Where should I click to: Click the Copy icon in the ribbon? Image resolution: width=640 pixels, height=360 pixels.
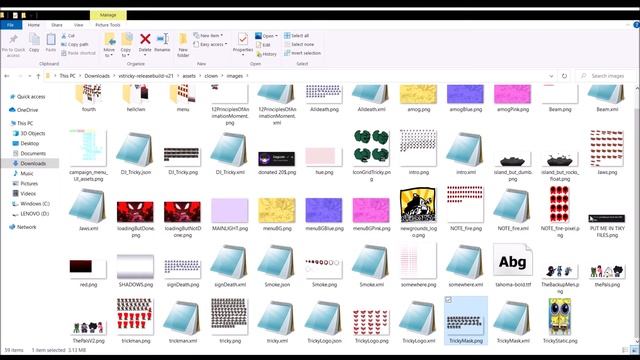pos(34,40)
